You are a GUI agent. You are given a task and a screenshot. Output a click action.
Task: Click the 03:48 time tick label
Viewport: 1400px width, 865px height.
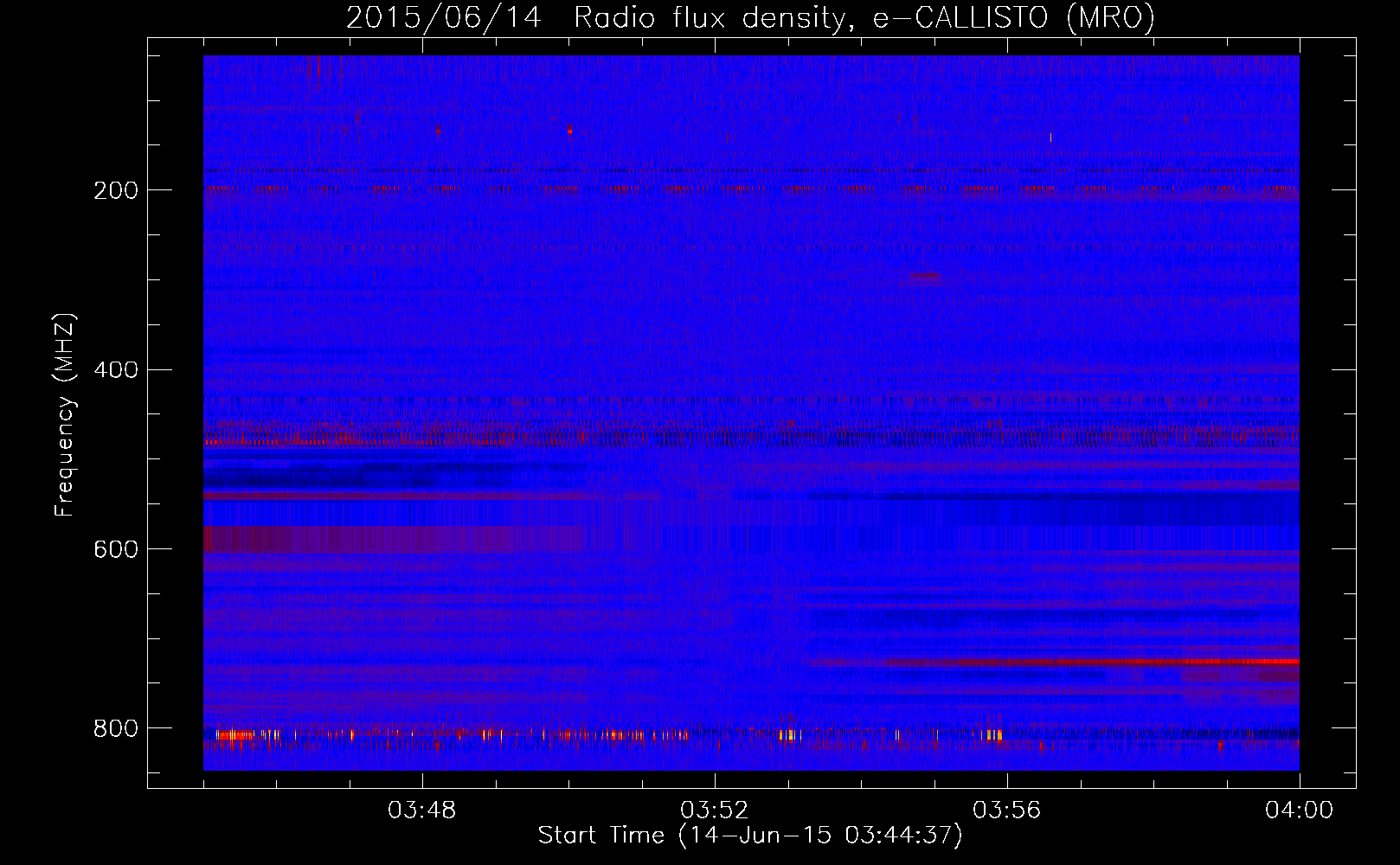tap(422, 811)
